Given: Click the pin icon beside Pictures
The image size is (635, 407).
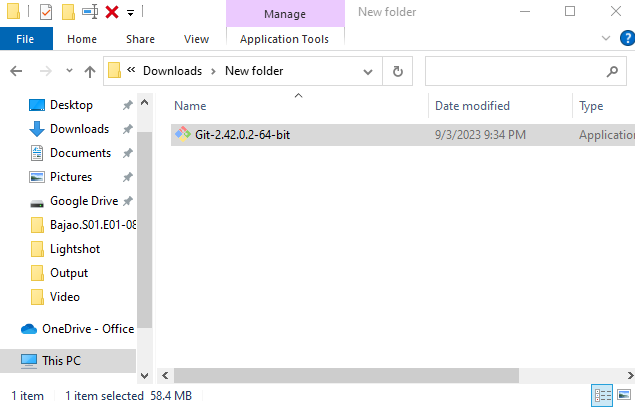Looking at the screenshot, I should (128, 177).
